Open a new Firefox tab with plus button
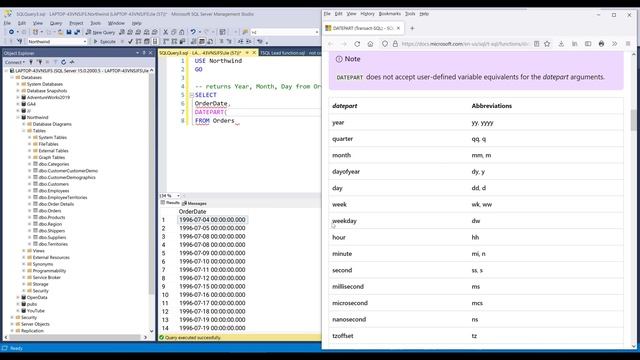 click(x=412, y=28)
